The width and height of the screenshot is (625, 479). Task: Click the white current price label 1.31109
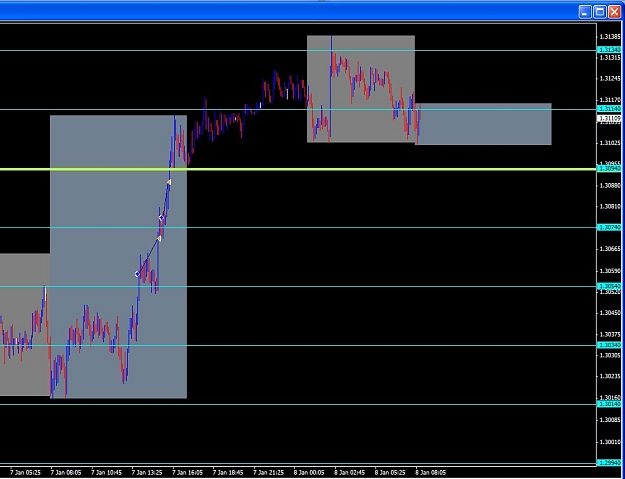tap(609, 118)
